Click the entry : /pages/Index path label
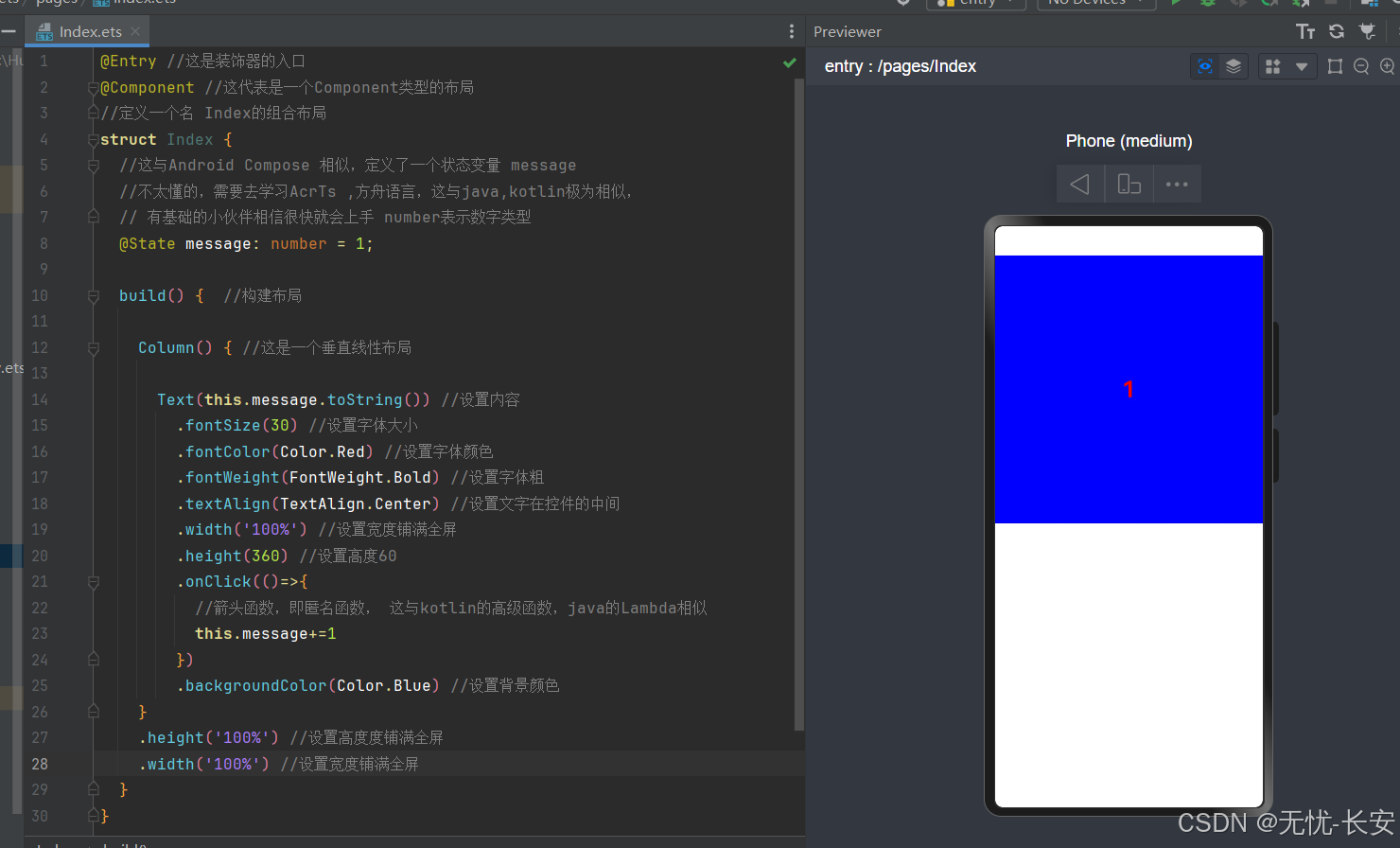Screen dimensions: 1400x848 pyautogui.click(x=901, y=66)
